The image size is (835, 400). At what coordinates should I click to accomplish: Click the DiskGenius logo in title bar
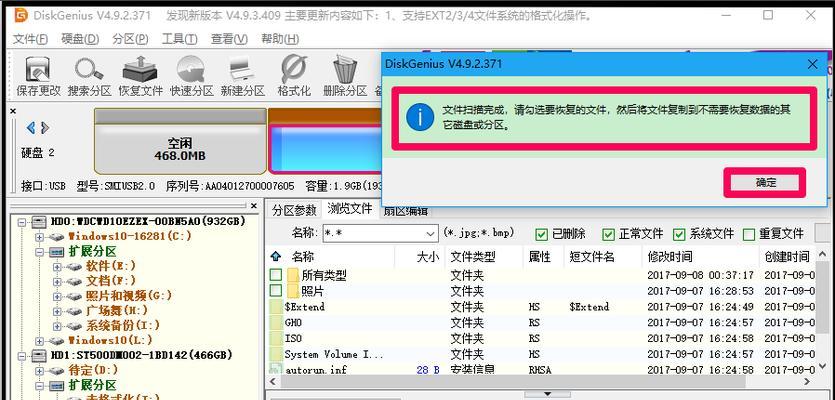tap(21, 15)
